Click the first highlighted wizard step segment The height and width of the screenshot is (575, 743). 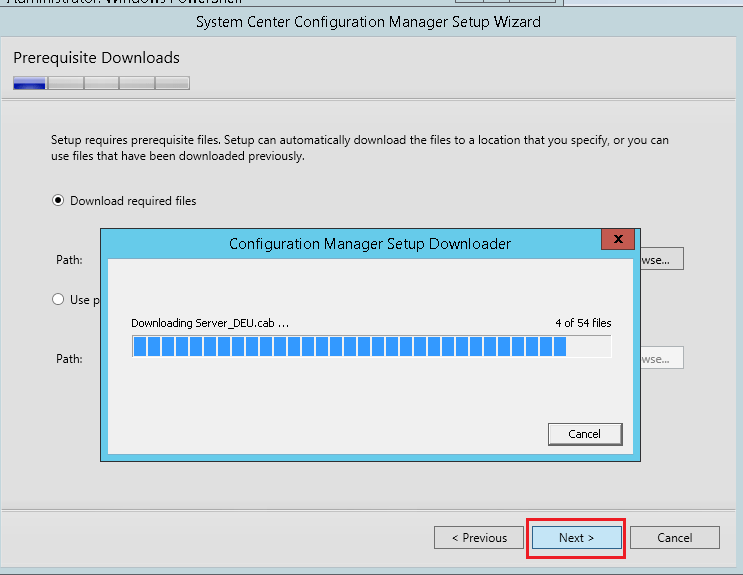[x=29, y=83]
